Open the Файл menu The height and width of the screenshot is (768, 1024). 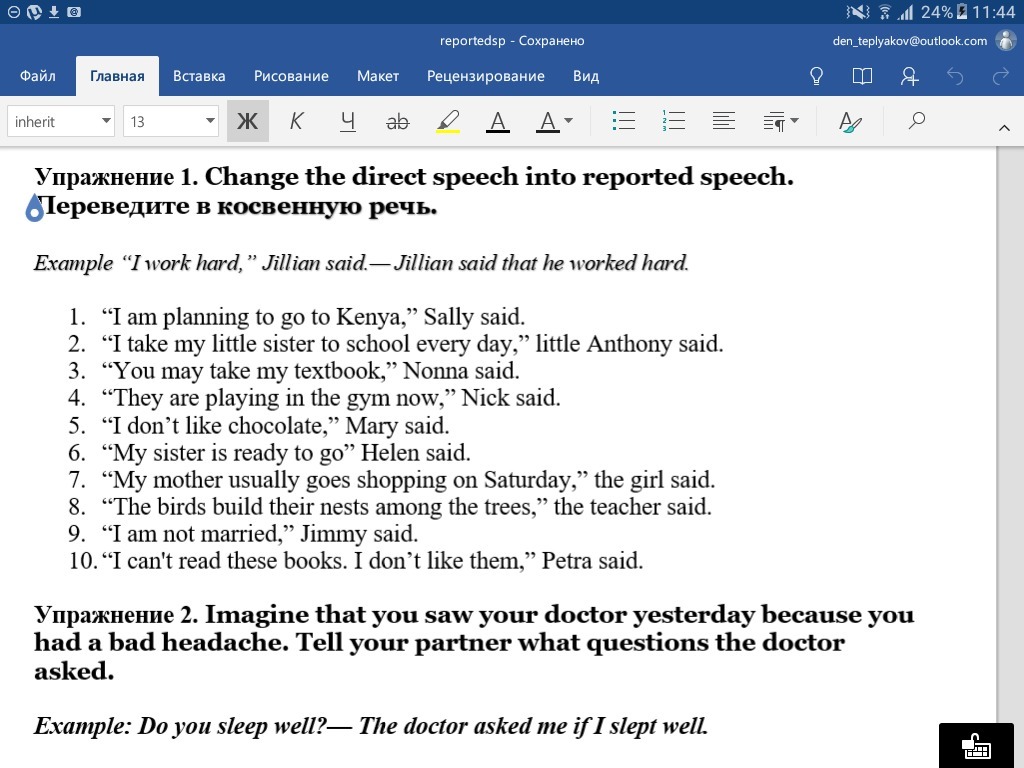coord(38,76)
